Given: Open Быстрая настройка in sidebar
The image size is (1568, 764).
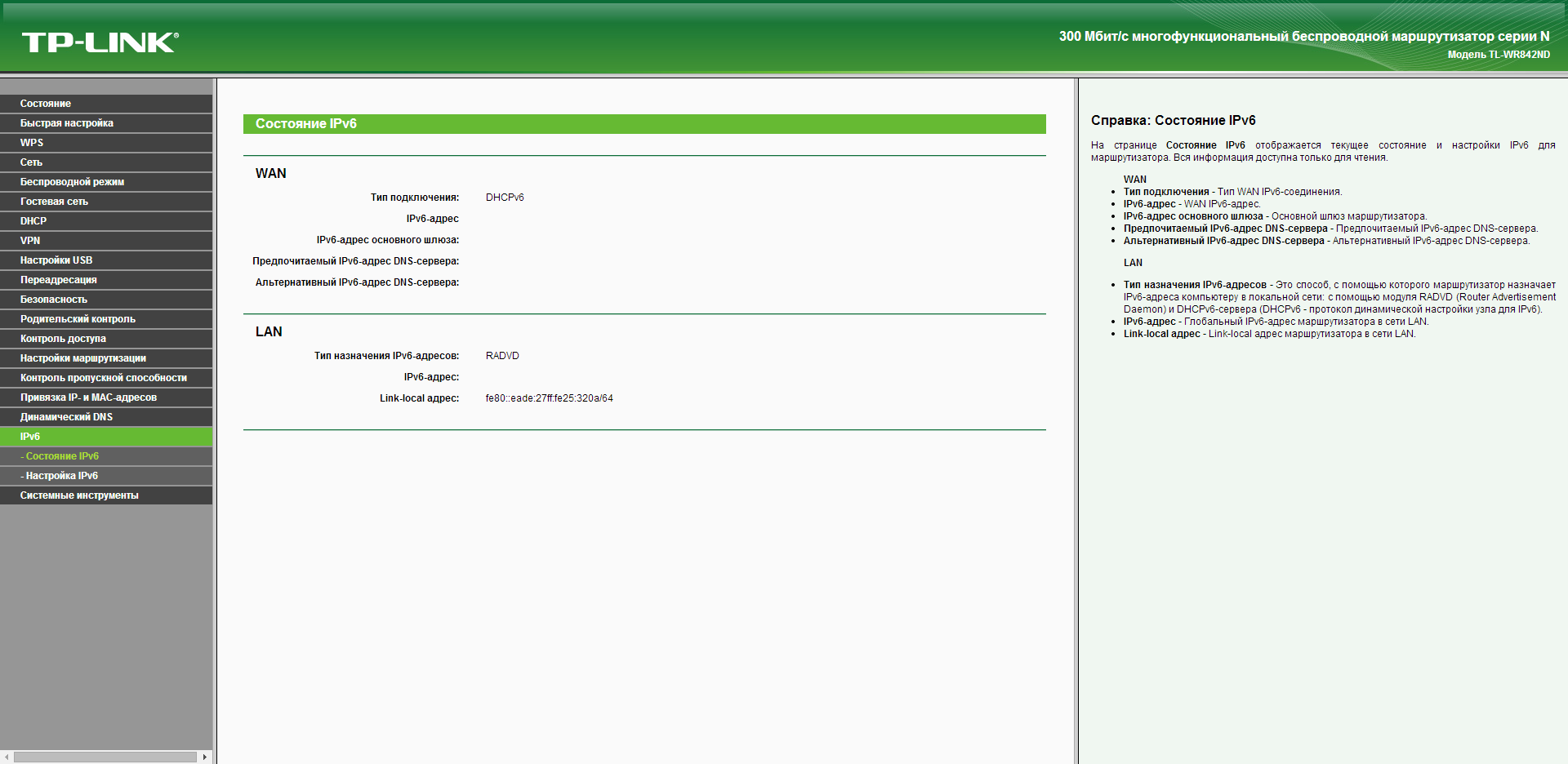Looking at the screenshot, I should pos(106,123).
